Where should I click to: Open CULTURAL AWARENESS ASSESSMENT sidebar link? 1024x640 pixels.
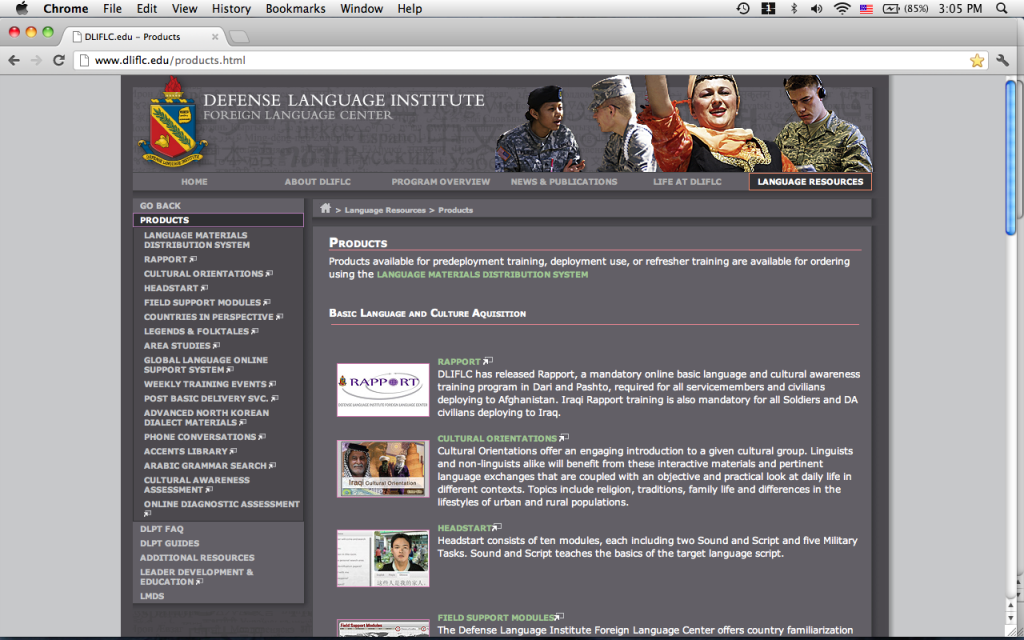197,485
